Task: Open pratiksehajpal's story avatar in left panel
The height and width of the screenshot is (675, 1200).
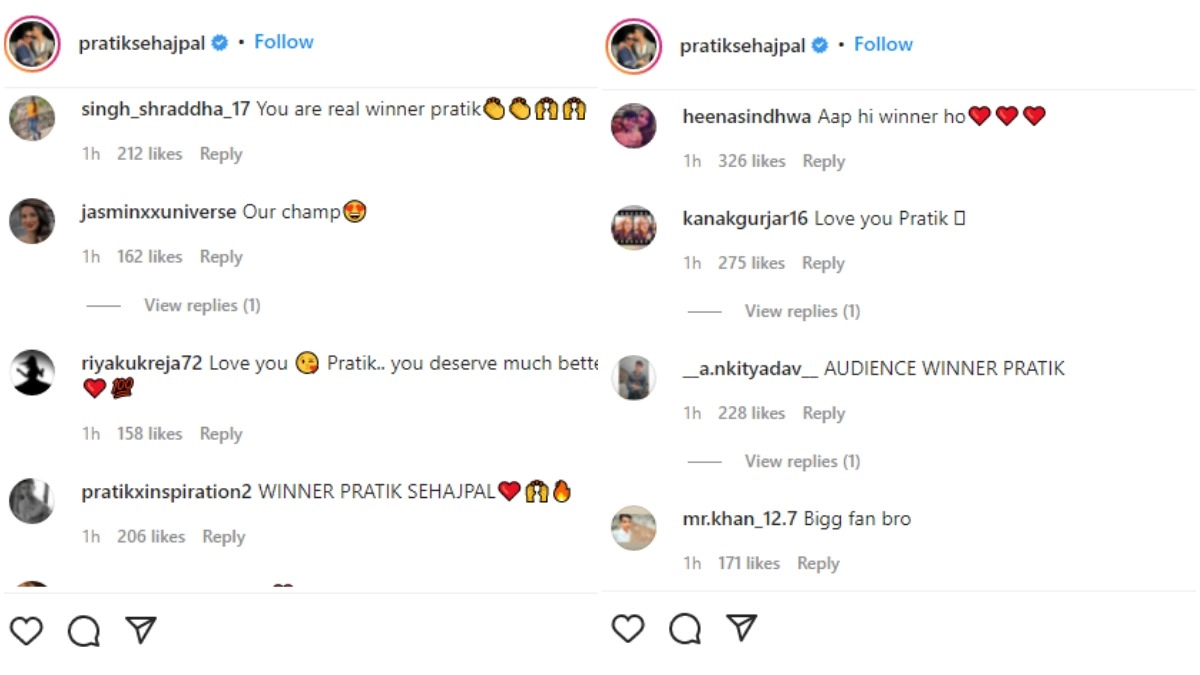Action: click(32, 44)
